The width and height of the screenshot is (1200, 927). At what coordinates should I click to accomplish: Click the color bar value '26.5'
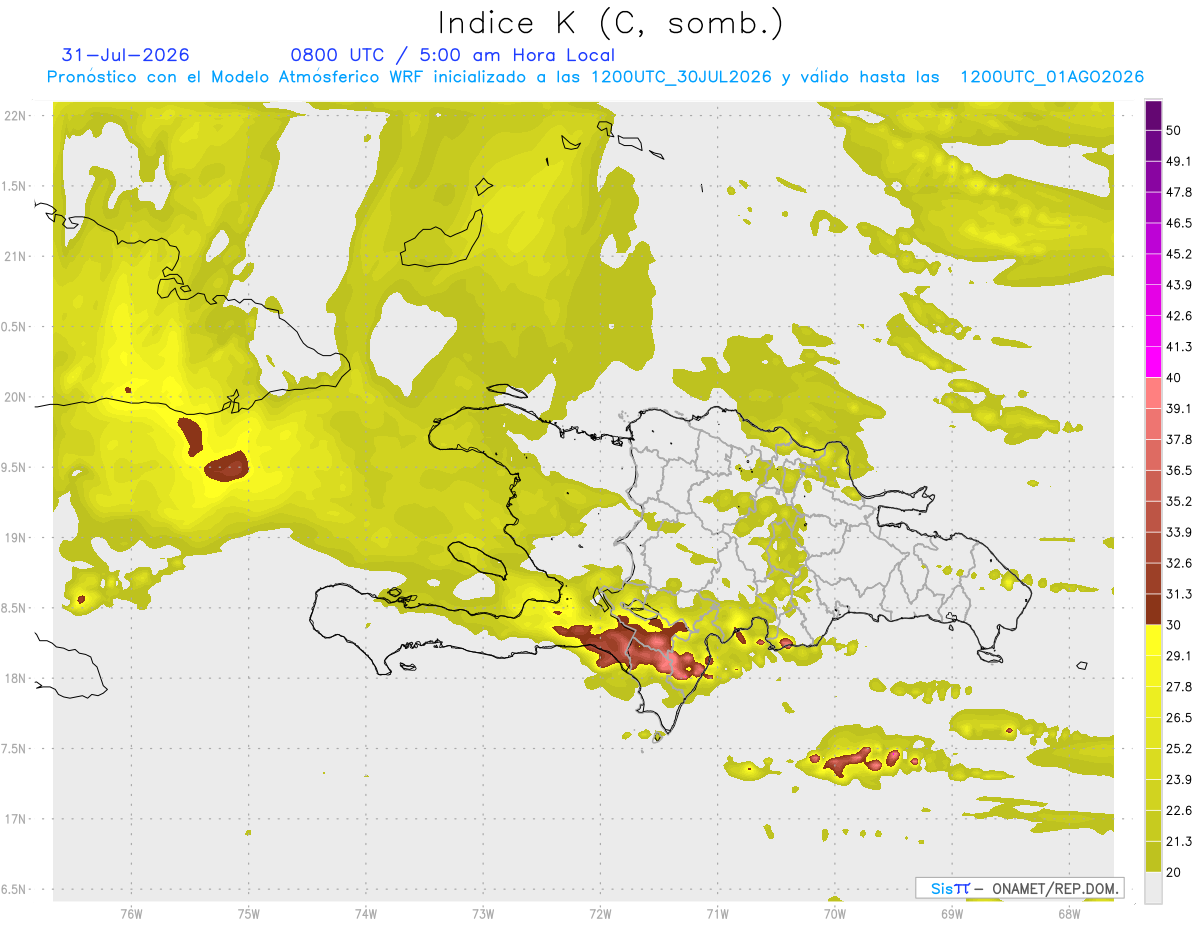[1179, 717]
